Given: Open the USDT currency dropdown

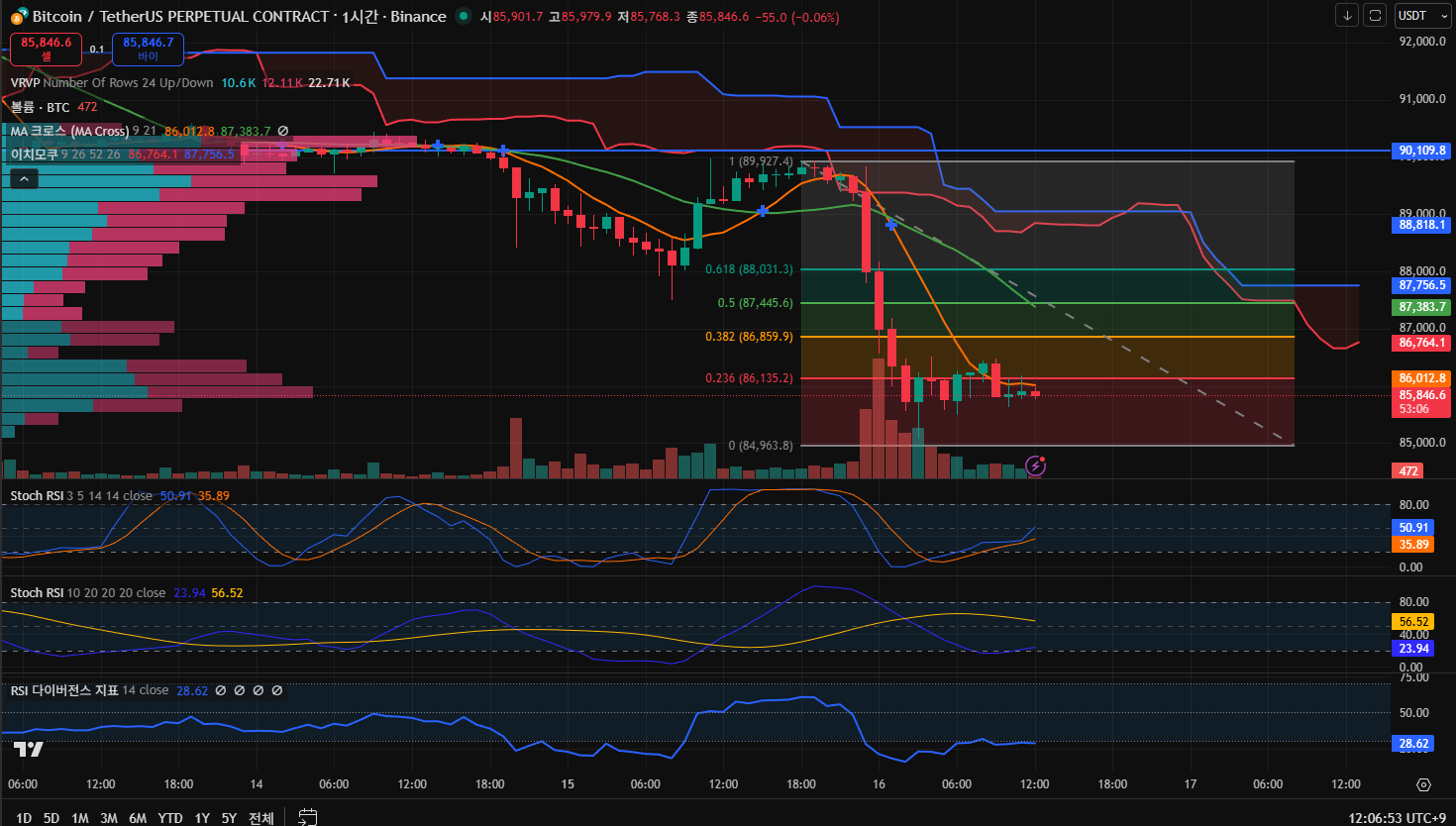Looking at the screenshot, I should coord(1419,15).
